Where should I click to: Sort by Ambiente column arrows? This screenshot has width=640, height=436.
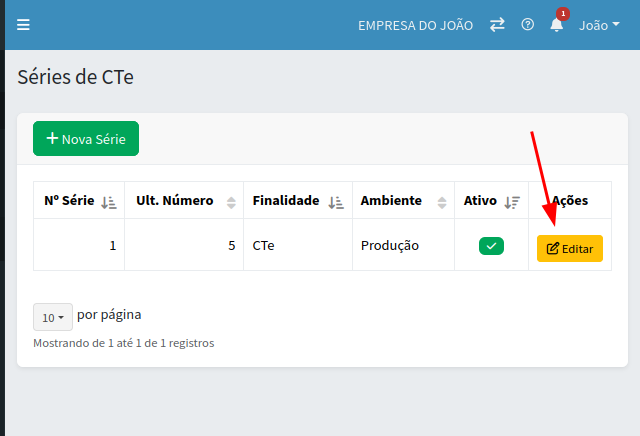point(441,201)
